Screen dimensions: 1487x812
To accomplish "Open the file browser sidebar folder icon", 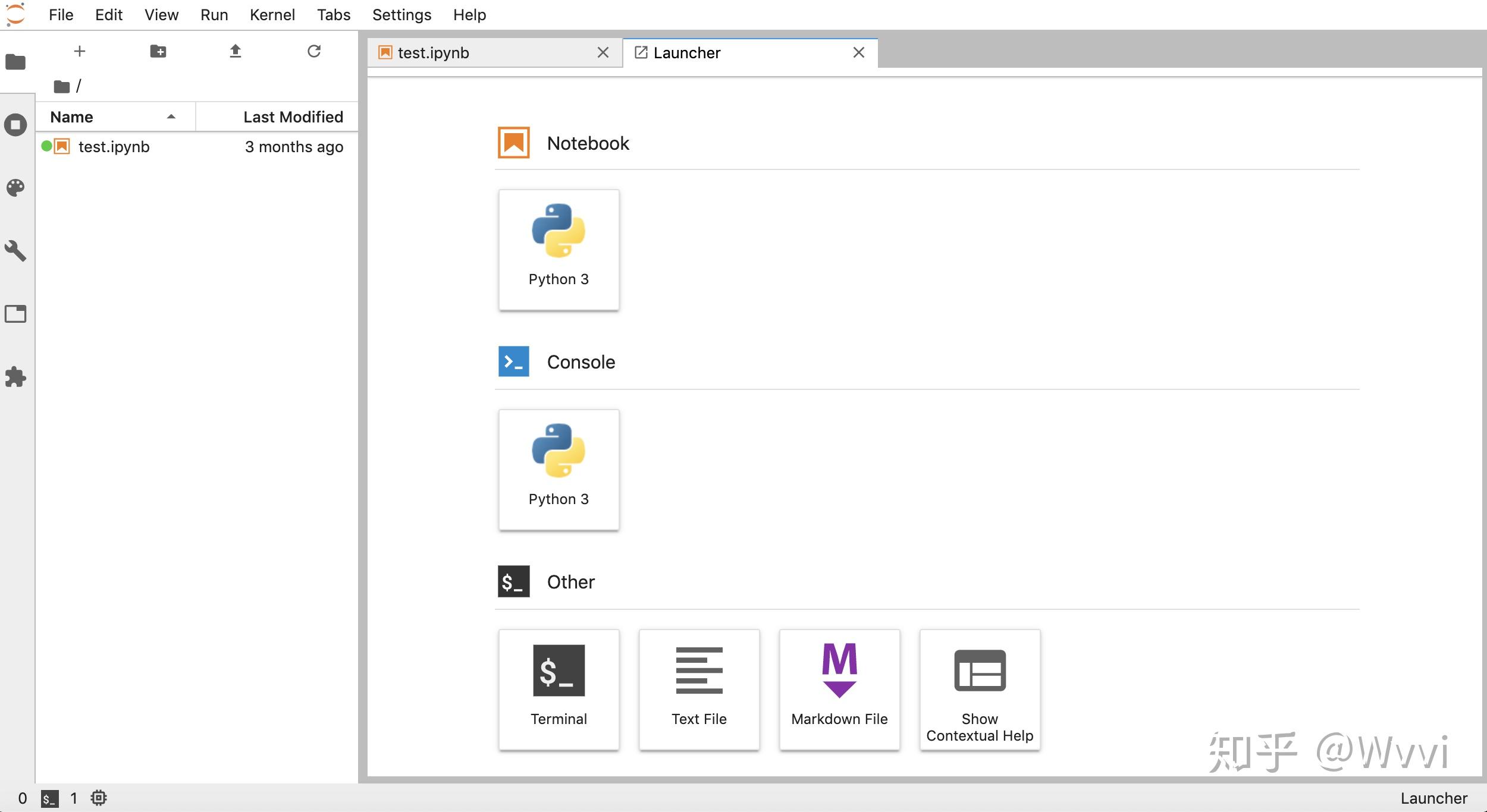I will (15, 62).
